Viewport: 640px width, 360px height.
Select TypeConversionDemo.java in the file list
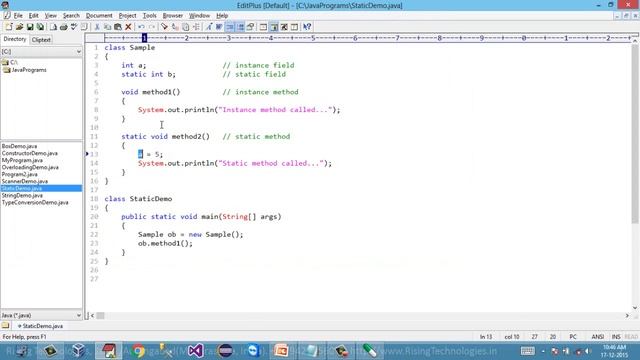35,202
